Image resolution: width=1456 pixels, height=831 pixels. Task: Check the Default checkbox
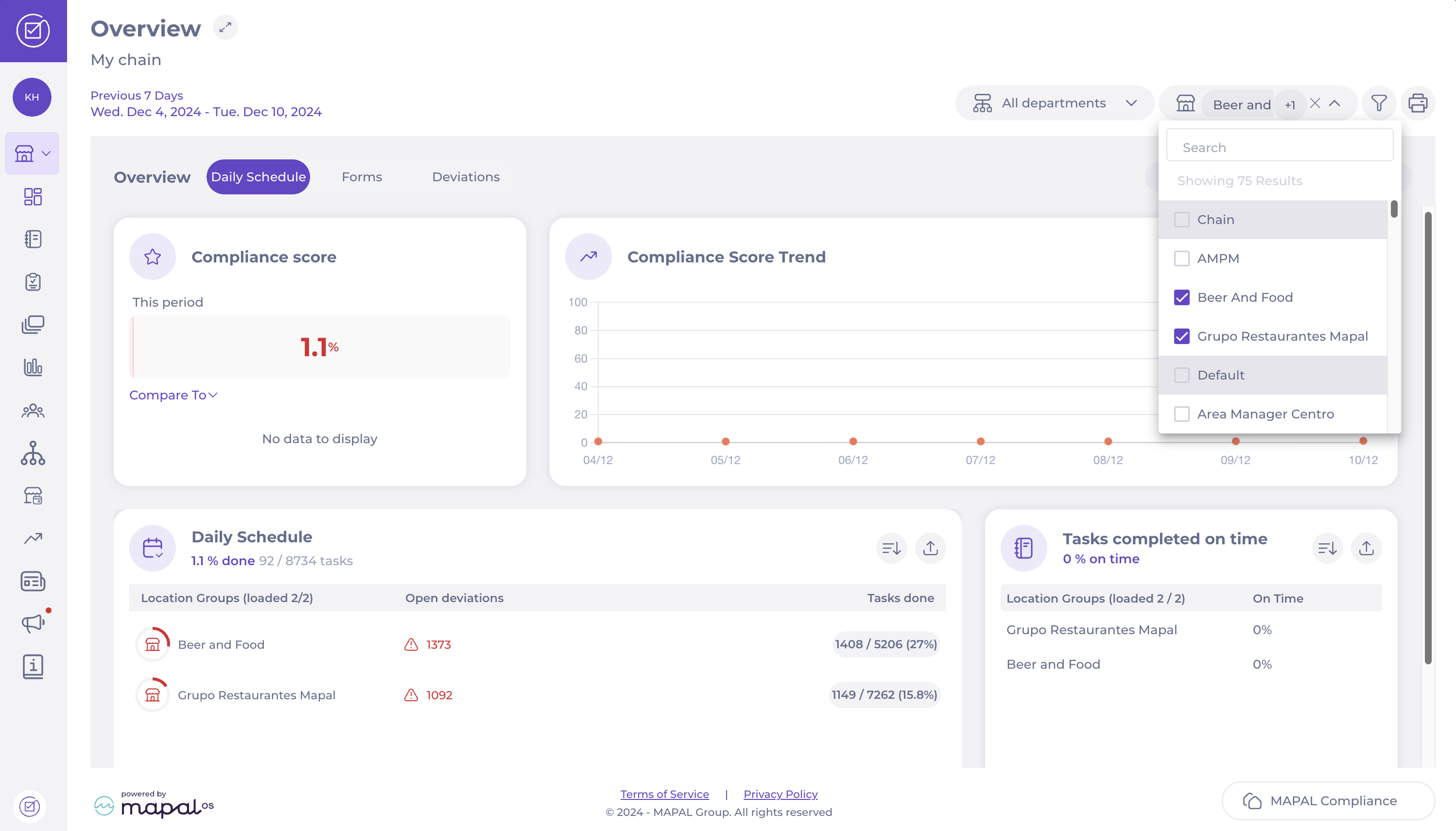pyautogui.click(x=1181, y=375)
